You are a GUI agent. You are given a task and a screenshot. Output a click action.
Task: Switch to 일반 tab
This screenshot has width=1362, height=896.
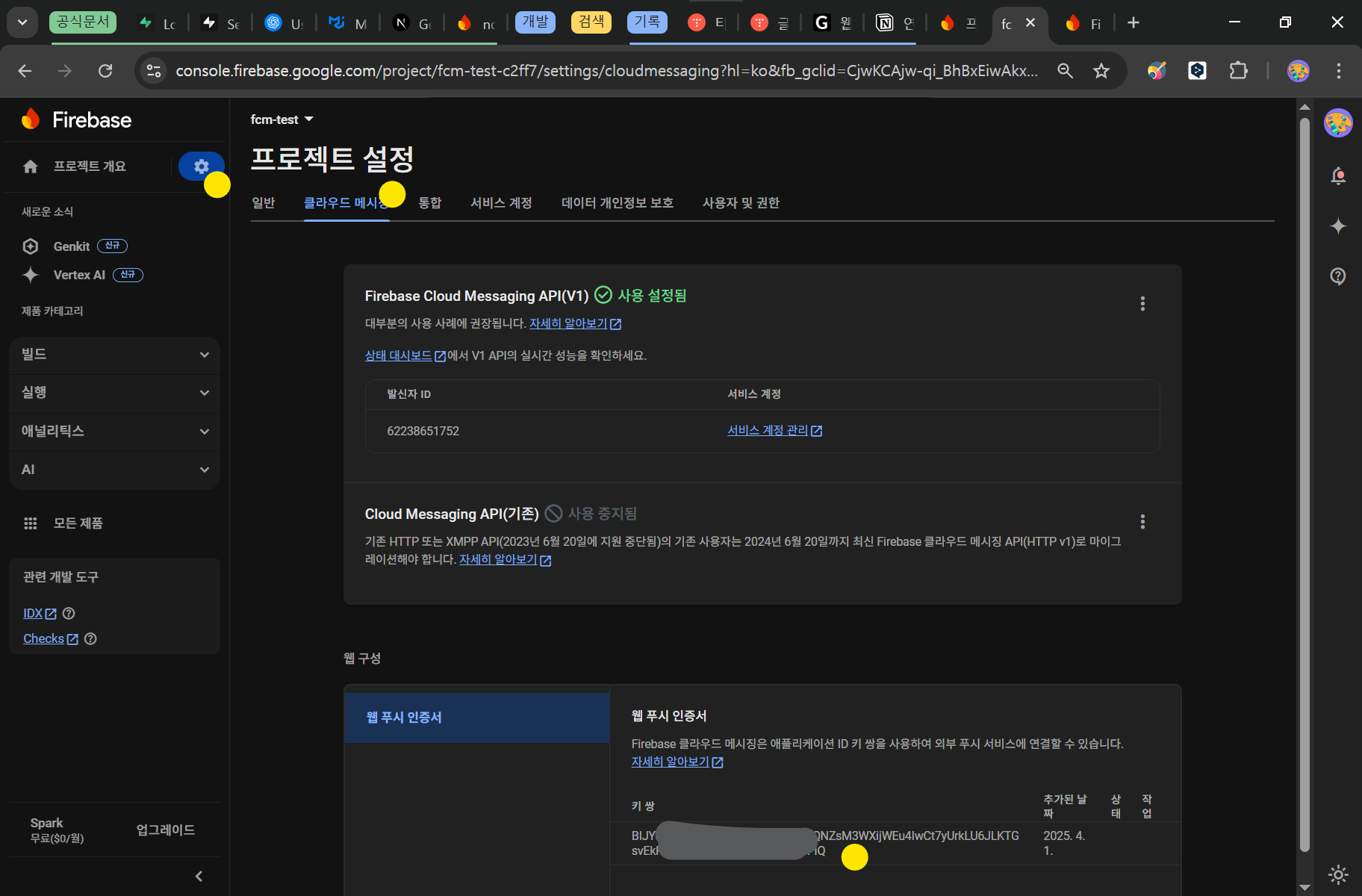pyautogui.click(x=264, y=203)
